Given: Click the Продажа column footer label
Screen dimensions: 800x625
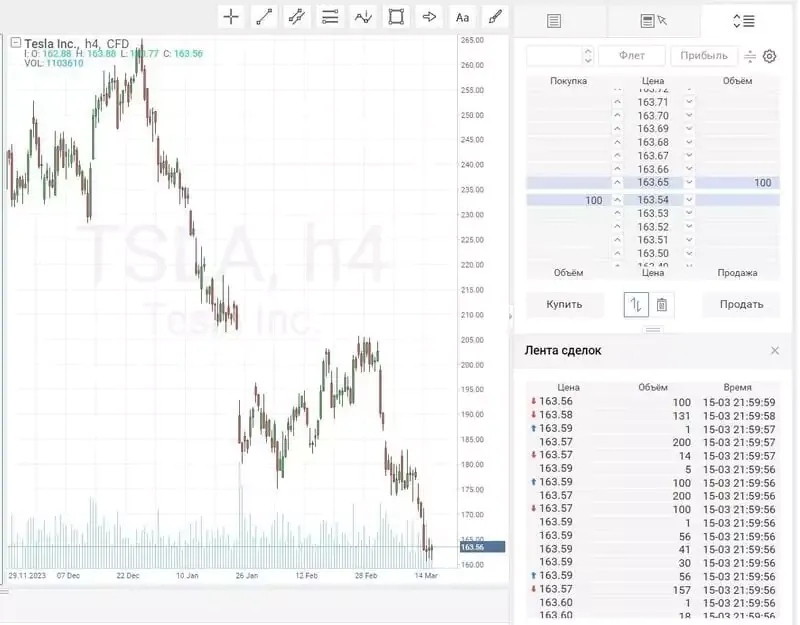Looking at the screenshot, I should tap(737, 273).
